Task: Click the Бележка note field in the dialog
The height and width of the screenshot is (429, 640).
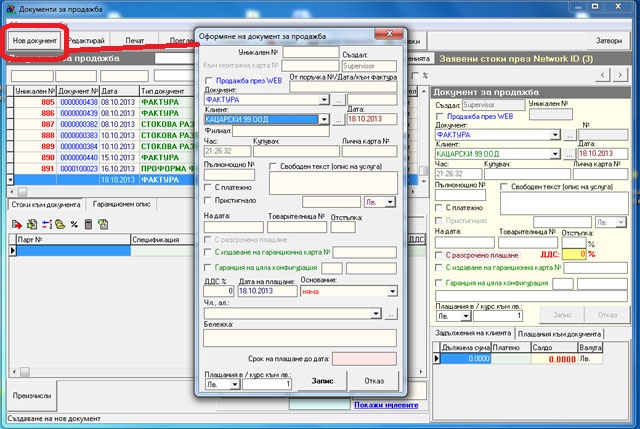Action: (300, 338)
